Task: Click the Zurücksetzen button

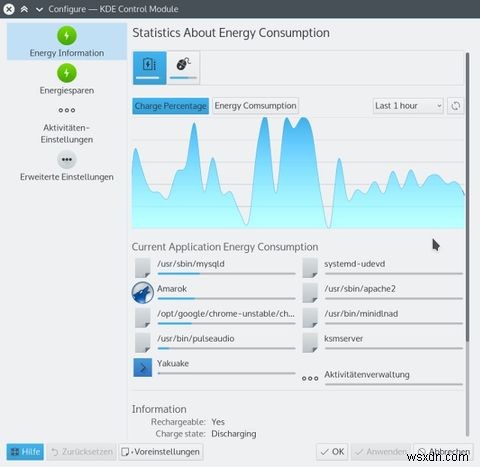Action: tap(81, 452)
